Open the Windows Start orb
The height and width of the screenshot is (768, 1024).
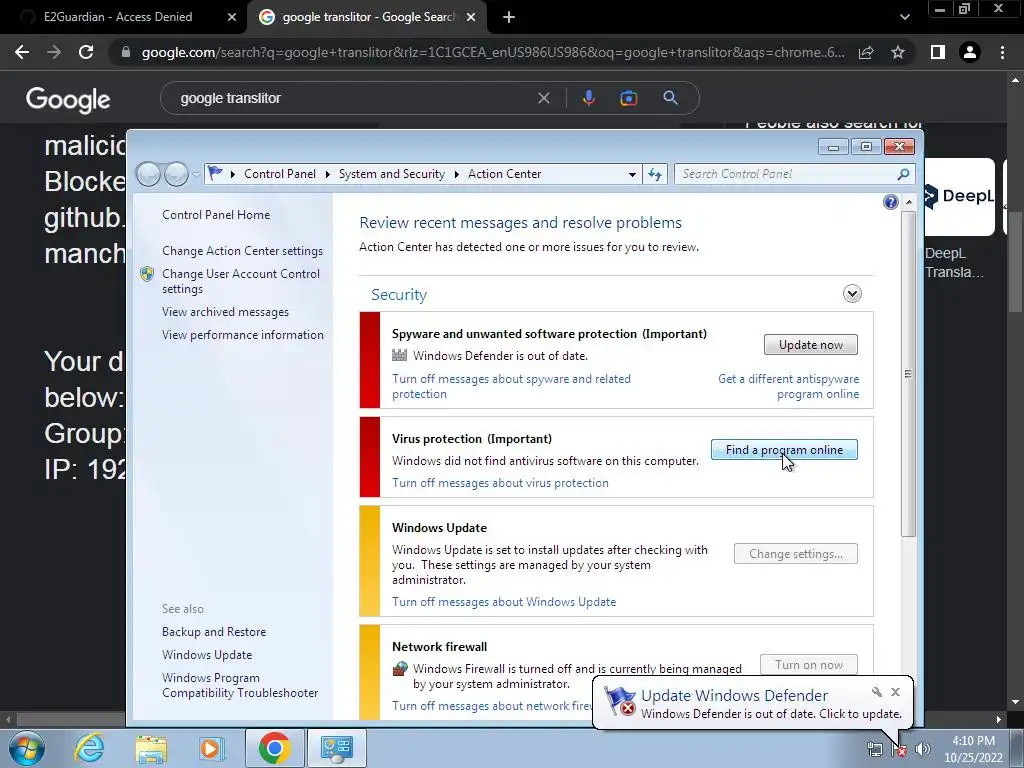(27, 748)
